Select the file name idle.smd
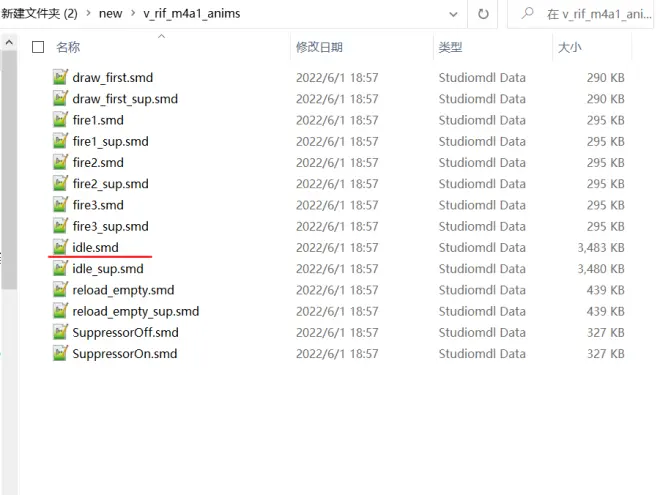The width and height of the screenshot is (660, 495). click(x=96, y=248)
